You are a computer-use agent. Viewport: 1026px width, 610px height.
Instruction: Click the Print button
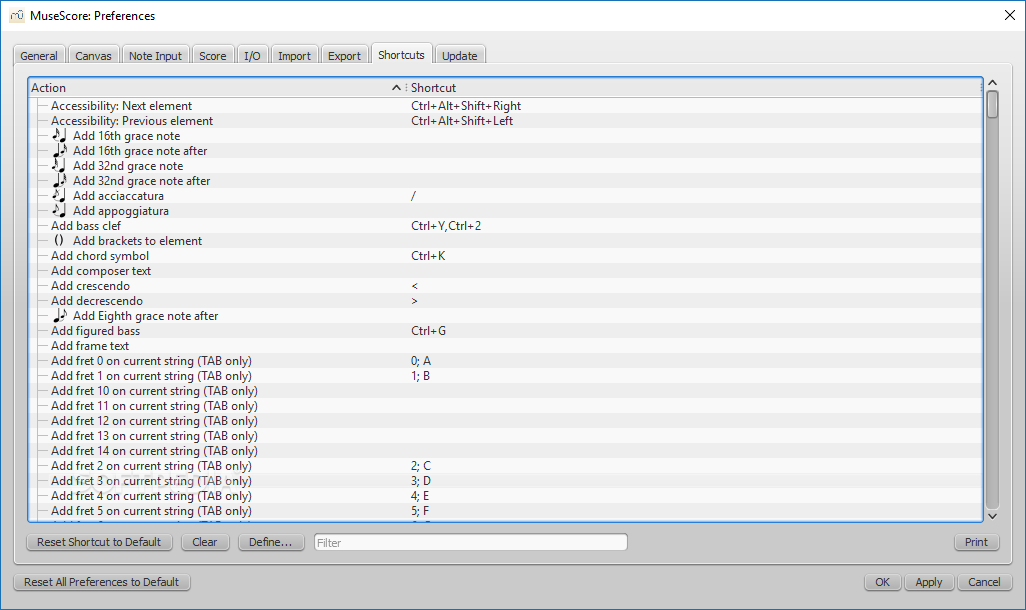coord(976,542)
